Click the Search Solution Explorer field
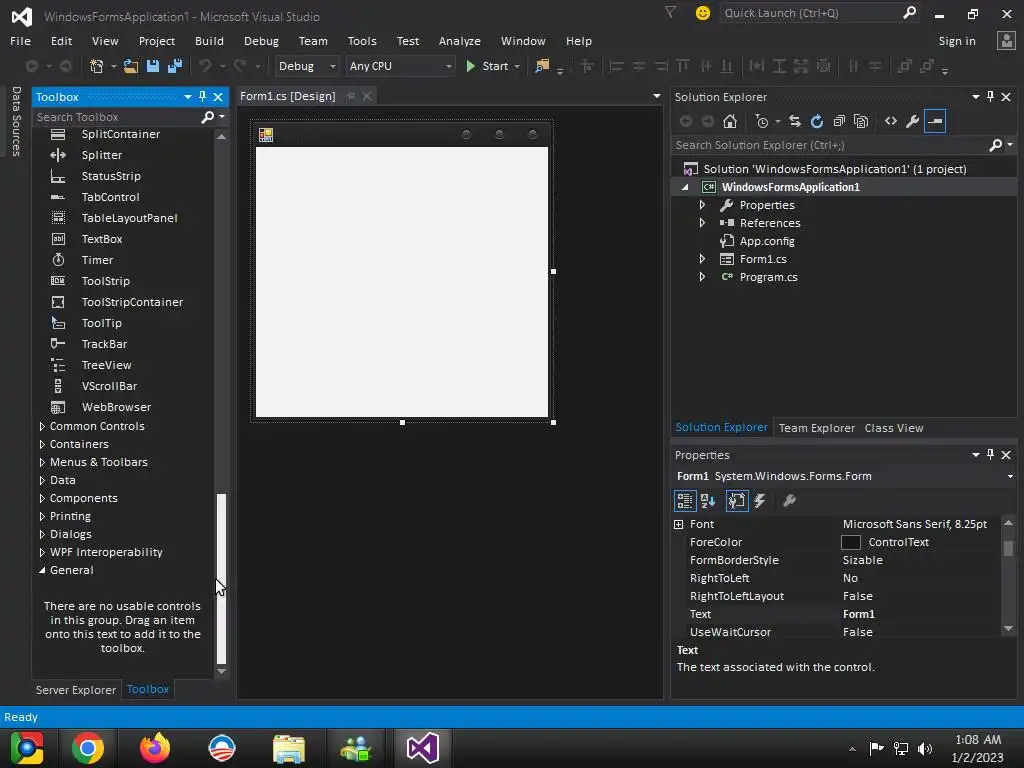This screenshot has height=768, width=1024. [x=829, y=145]
